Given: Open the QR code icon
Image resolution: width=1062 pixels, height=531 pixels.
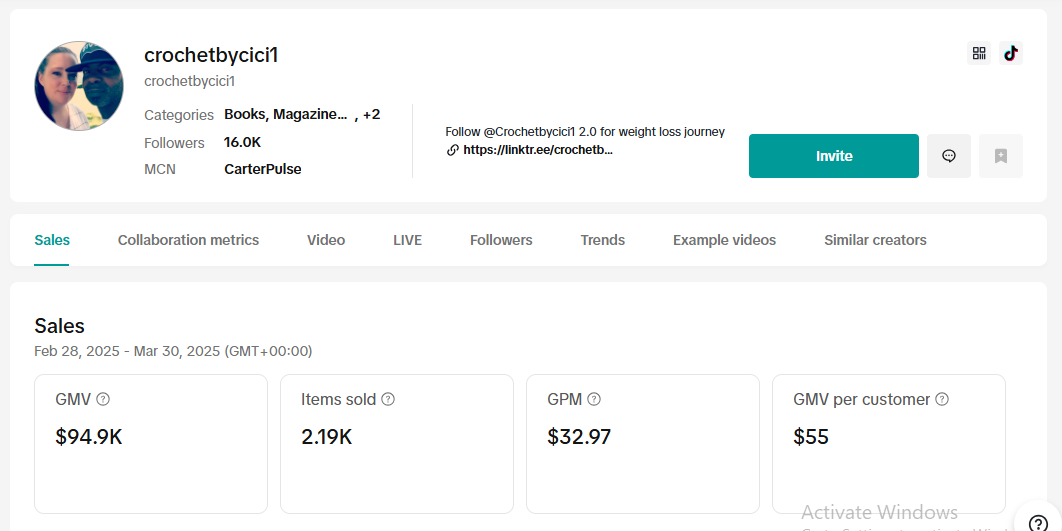Looking at the screenshot, I should tap(978, 53).
